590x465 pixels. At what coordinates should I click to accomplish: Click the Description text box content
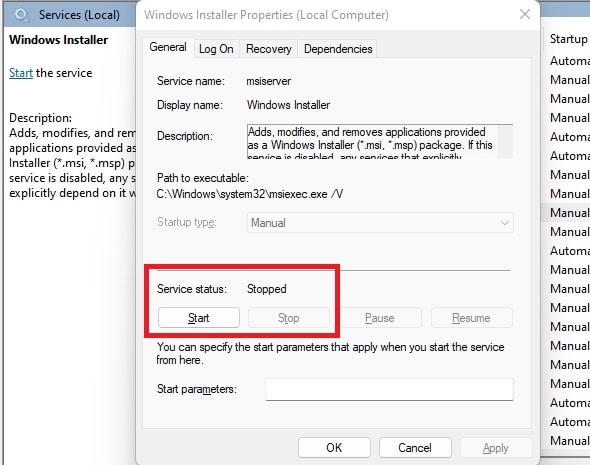372,141
